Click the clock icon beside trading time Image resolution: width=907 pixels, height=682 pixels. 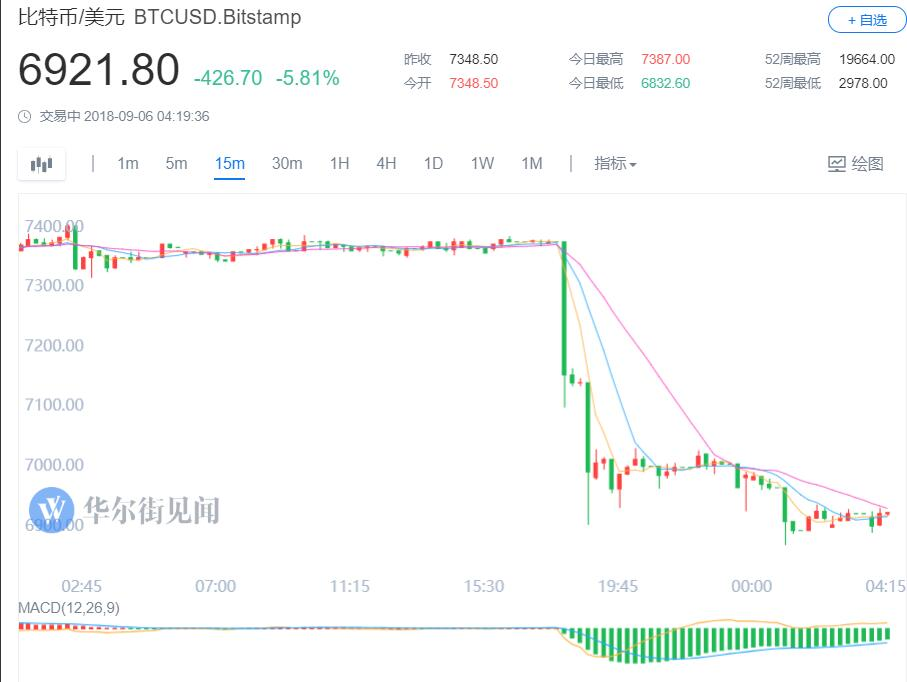click(x=24, y=117)
